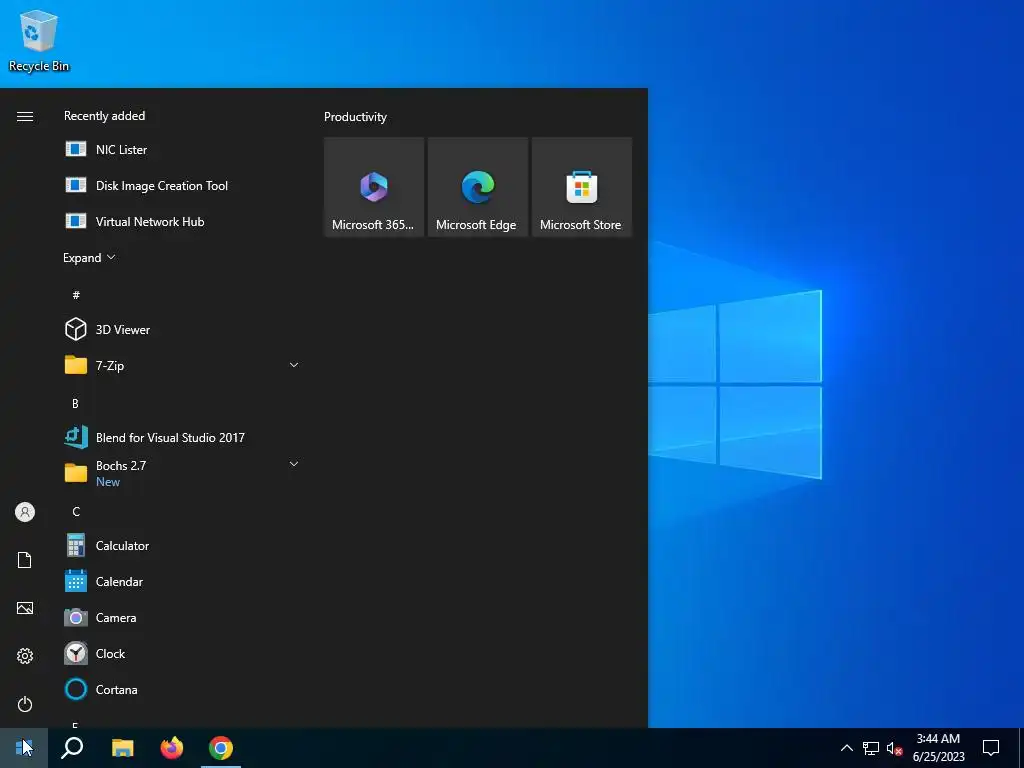Viewport: 1024px width, 768px height.
Task: Open Virtual Network Hub
Action: [183, 221]
